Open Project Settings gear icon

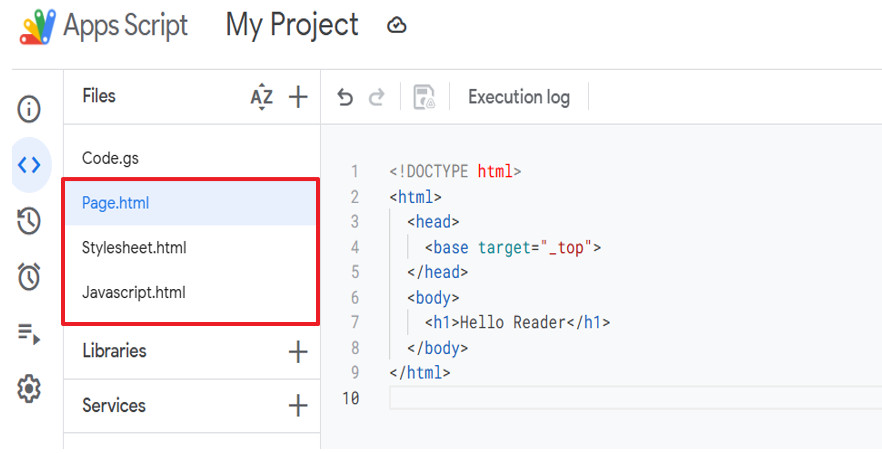[x=29, y=389]
